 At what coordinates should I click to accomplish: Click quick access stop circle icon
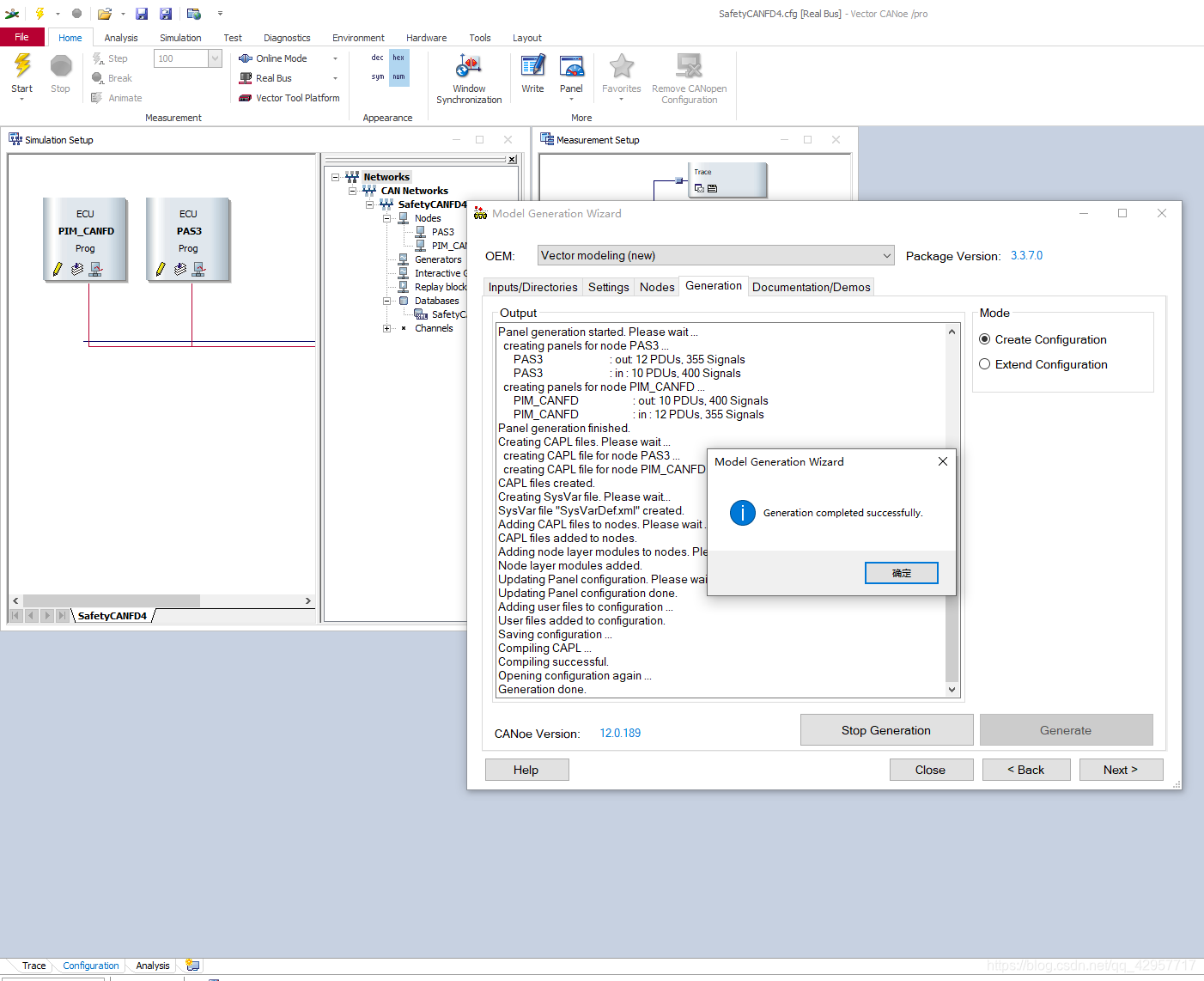click(76, 14)
